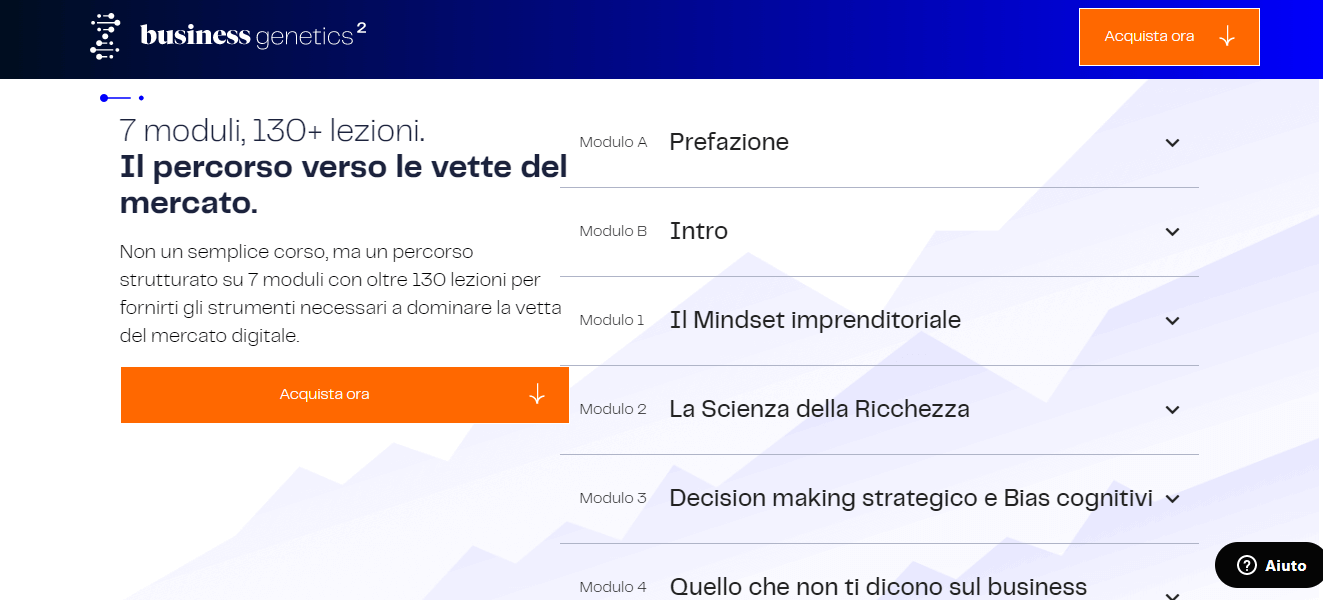Click the arrow icon in header Acquista ora button

tap(1227, 37)
